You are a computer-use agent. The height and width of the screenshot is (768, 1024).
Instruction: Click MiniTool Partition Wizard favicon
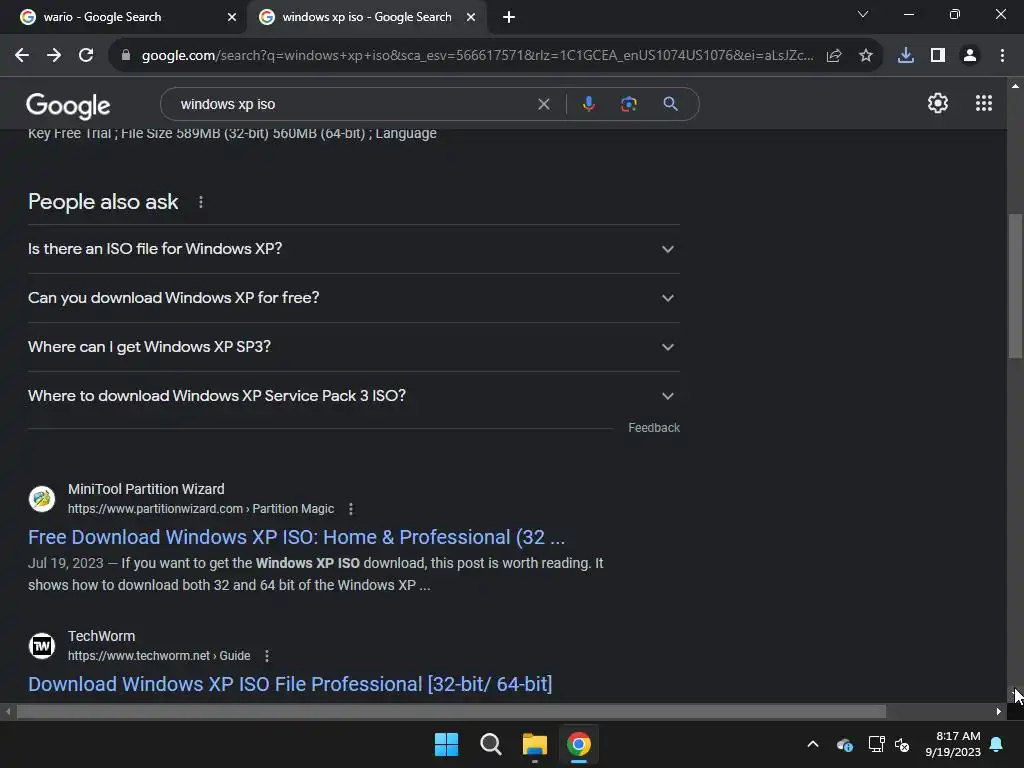coord(42,499)
